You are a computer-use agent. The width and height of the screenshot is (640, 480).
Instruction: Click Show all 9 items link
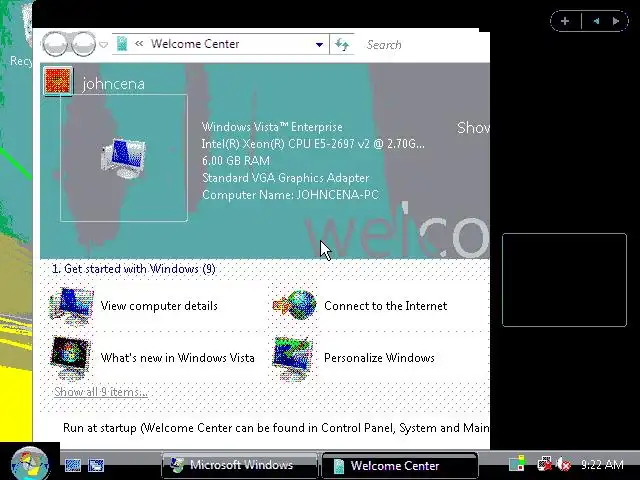(x=101, y=392)
